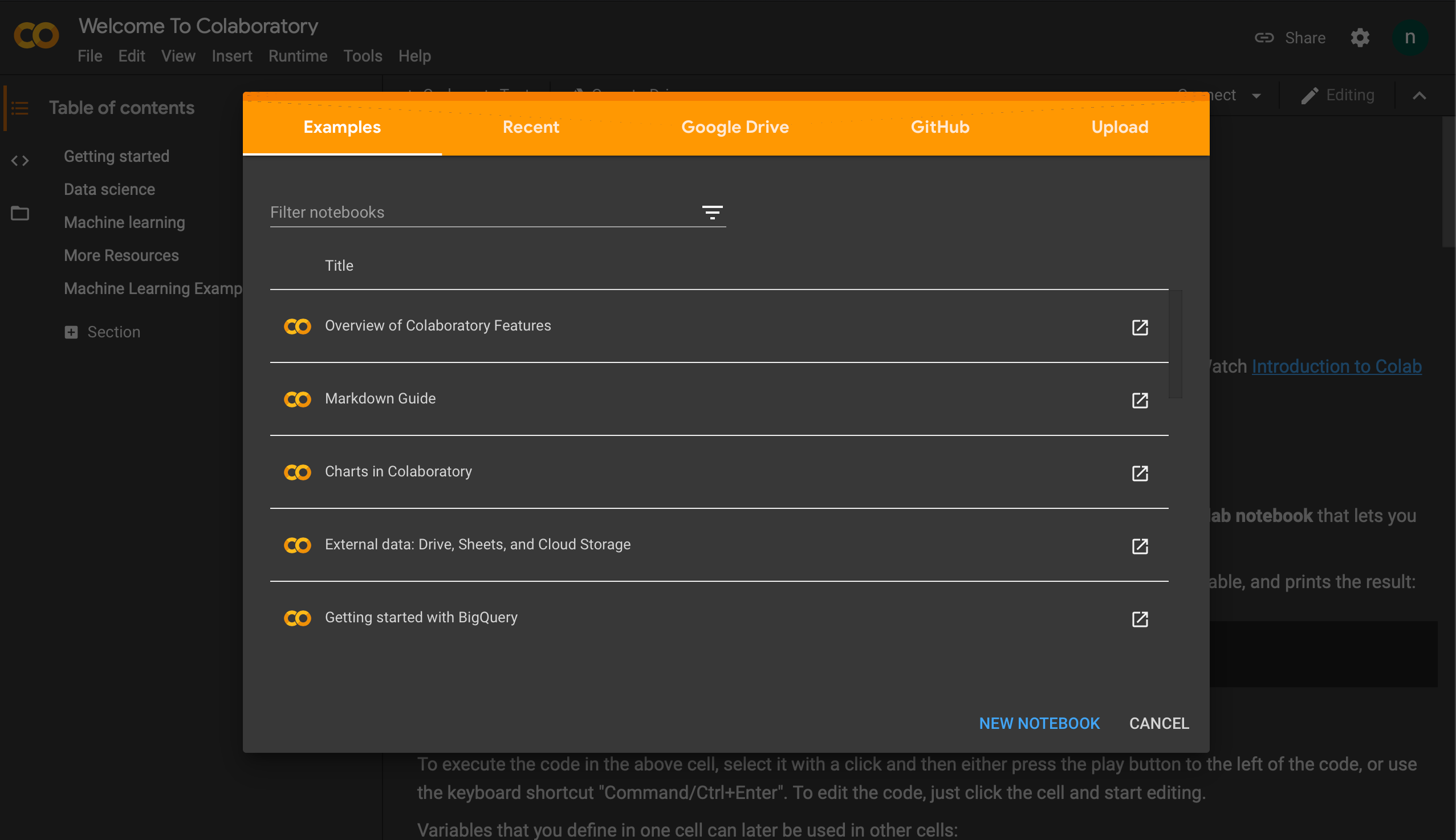Collapse the header with the chevron up arrow
The height and width of the screenshot is (840, 1456).
(x=1418, y=96)
